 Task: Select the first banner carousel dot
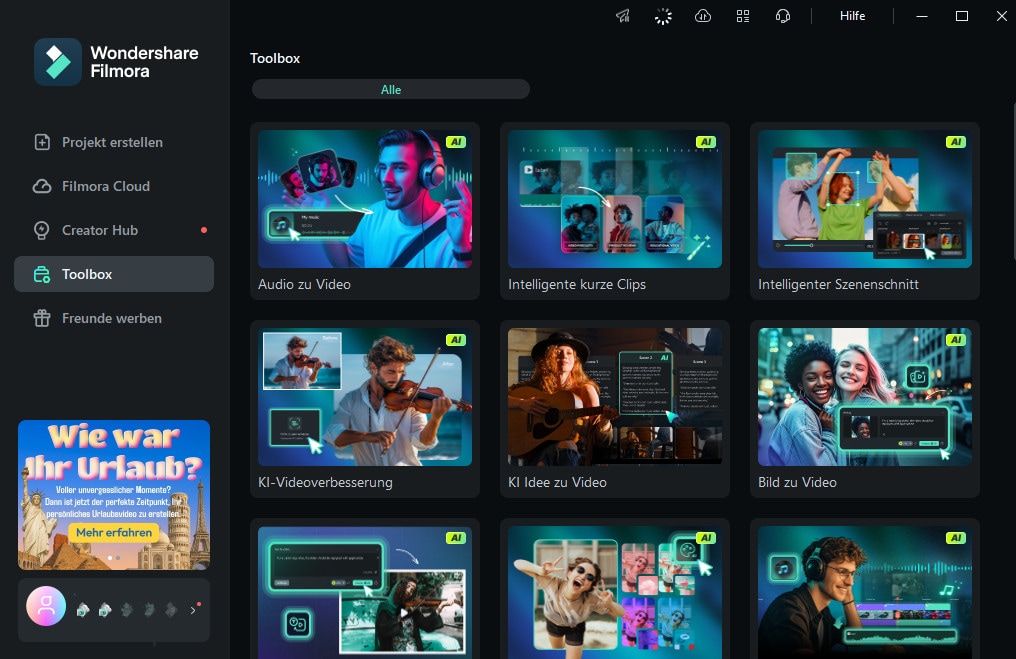pos(110,558)
